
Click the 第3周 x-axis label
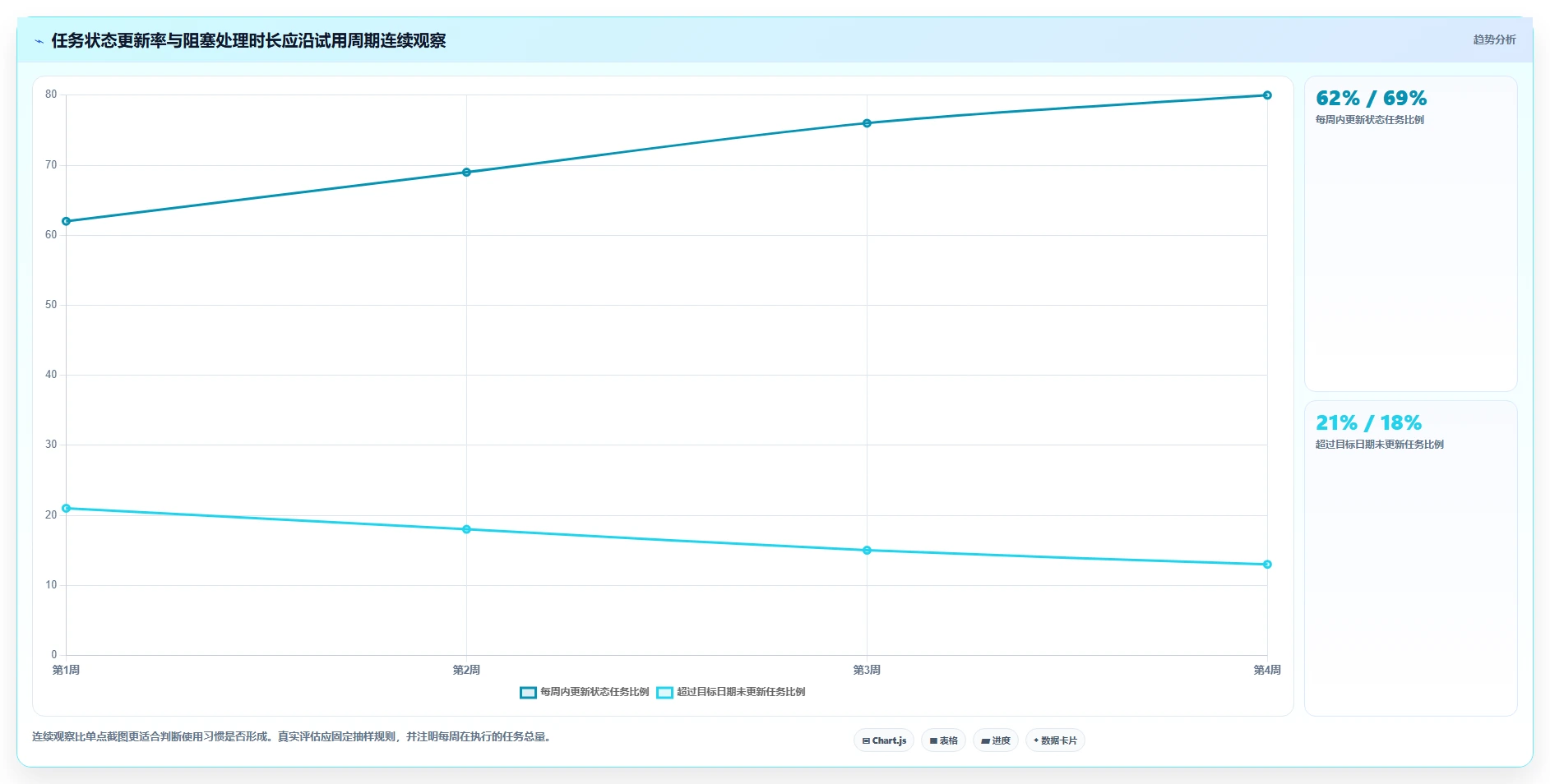(867, 671)
